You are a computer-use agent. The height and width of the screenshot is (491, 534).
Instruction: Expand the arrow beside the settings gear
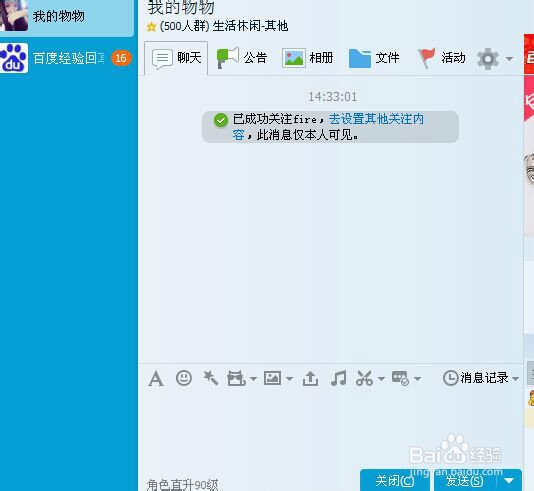[x=509, y=59]
